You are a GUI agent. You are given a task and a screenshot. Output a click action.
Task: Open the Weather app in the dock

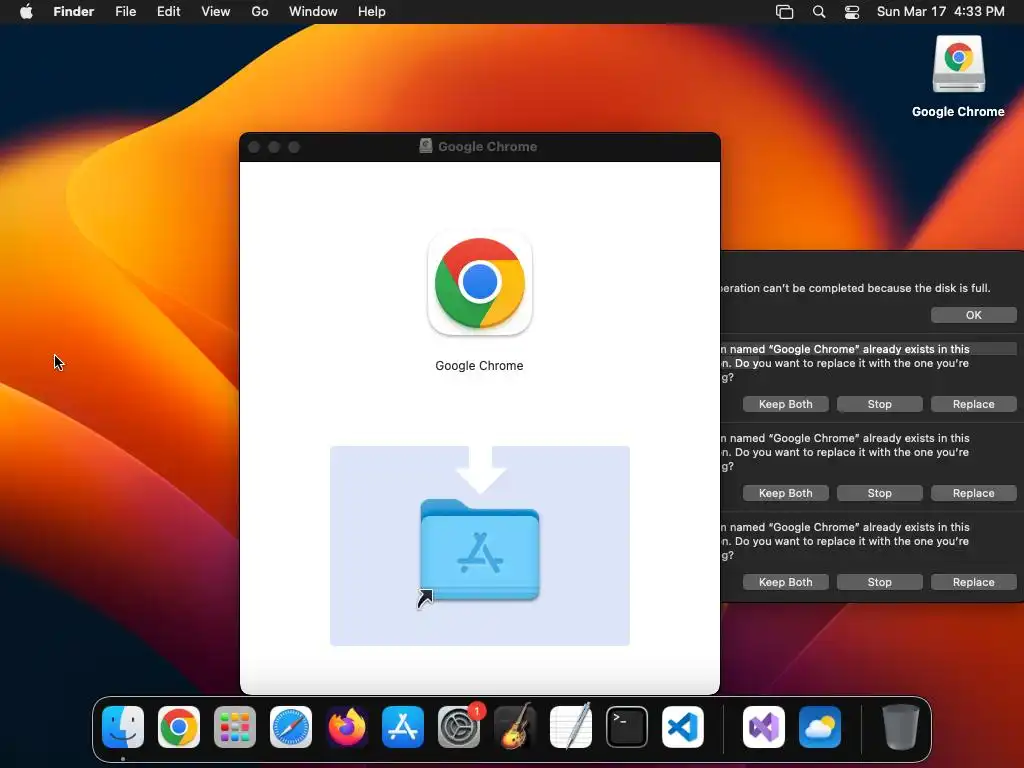(x=820, y=727)
